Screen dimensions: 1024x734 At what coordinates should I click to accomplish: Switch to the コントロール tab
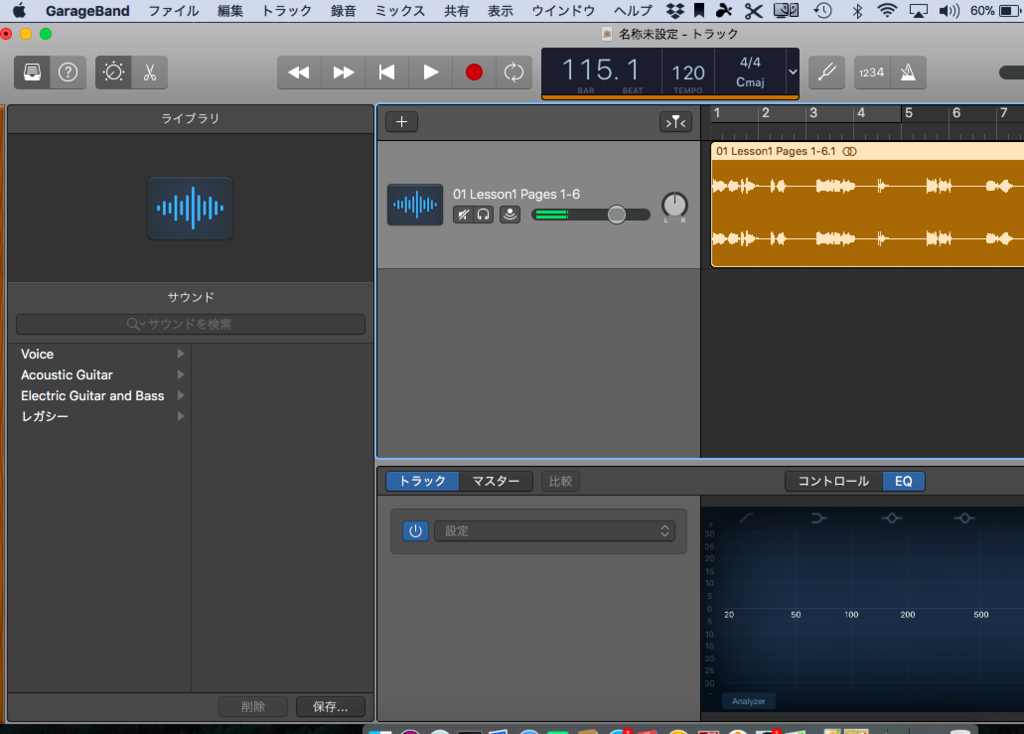(834, 481)
